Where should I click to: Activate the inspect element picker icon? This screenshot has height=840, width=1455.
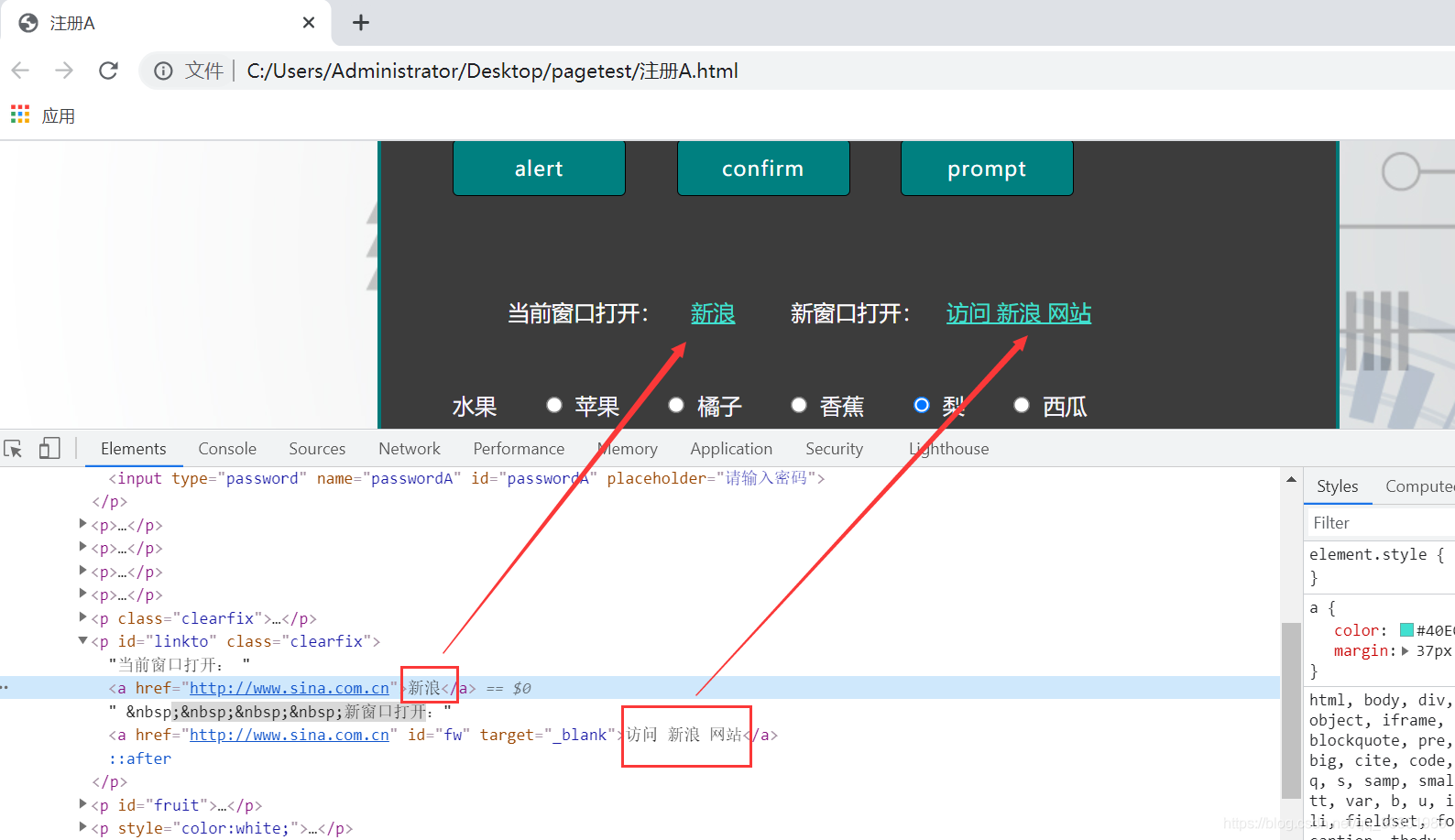[x=13, y=449]
